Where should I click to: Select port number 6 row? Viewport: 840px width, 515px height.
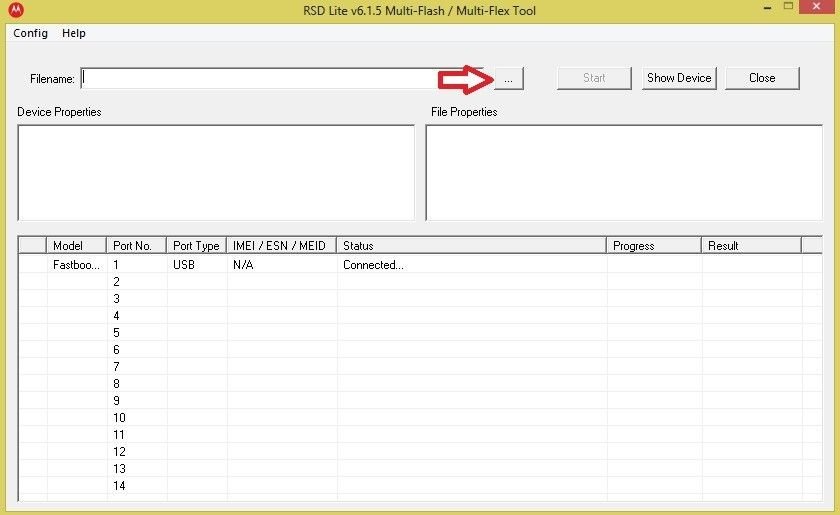pyautogui.click(x=420, y=350)
